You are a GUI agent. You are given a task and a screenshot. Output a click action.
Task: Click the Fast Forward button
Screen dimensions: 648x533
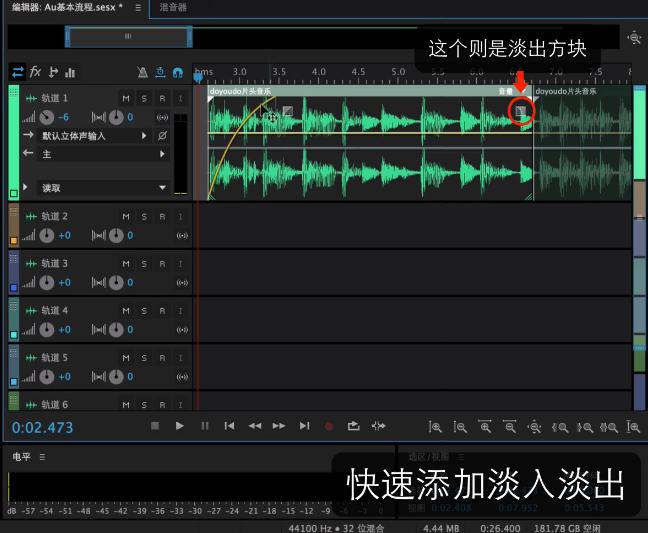(x=279, y=426)
